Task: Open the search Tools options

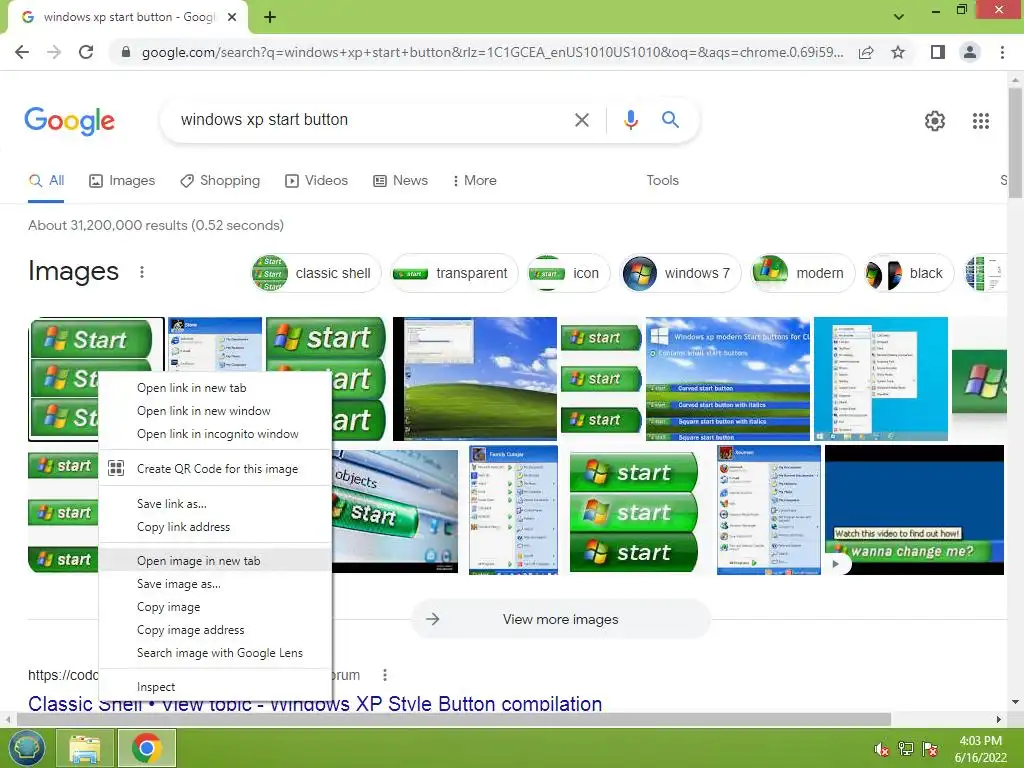Action: click(x=662, y=181)
